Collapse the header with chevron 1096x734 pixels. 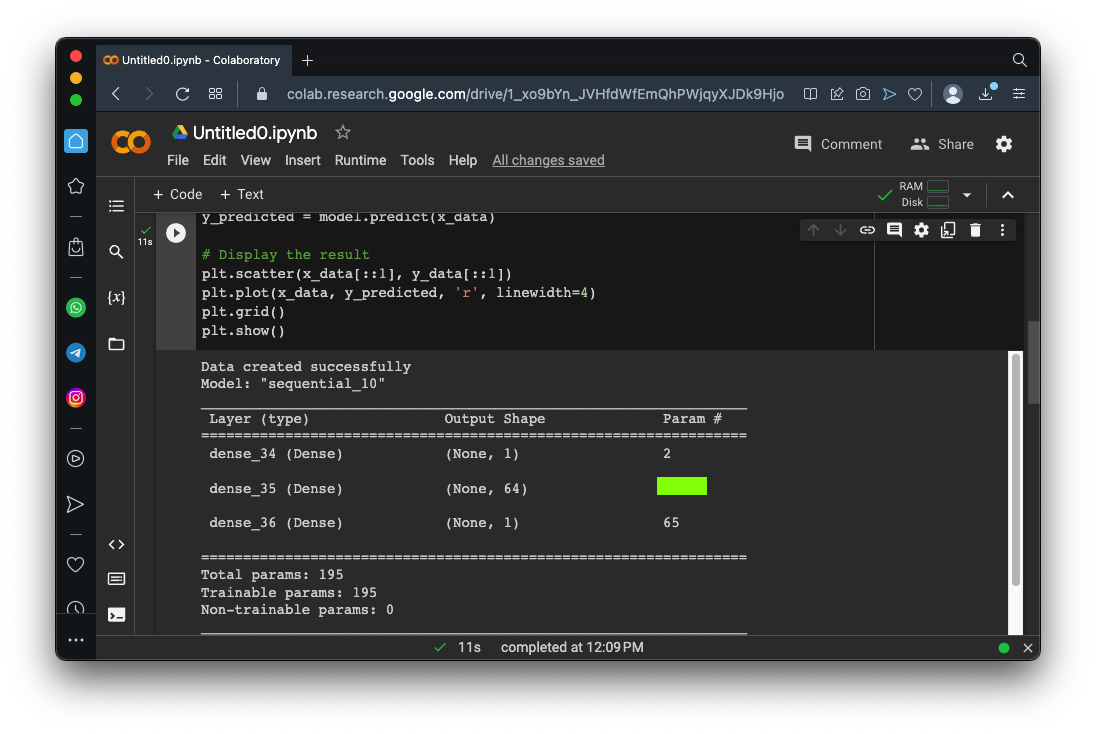[x=1007, y=195]
